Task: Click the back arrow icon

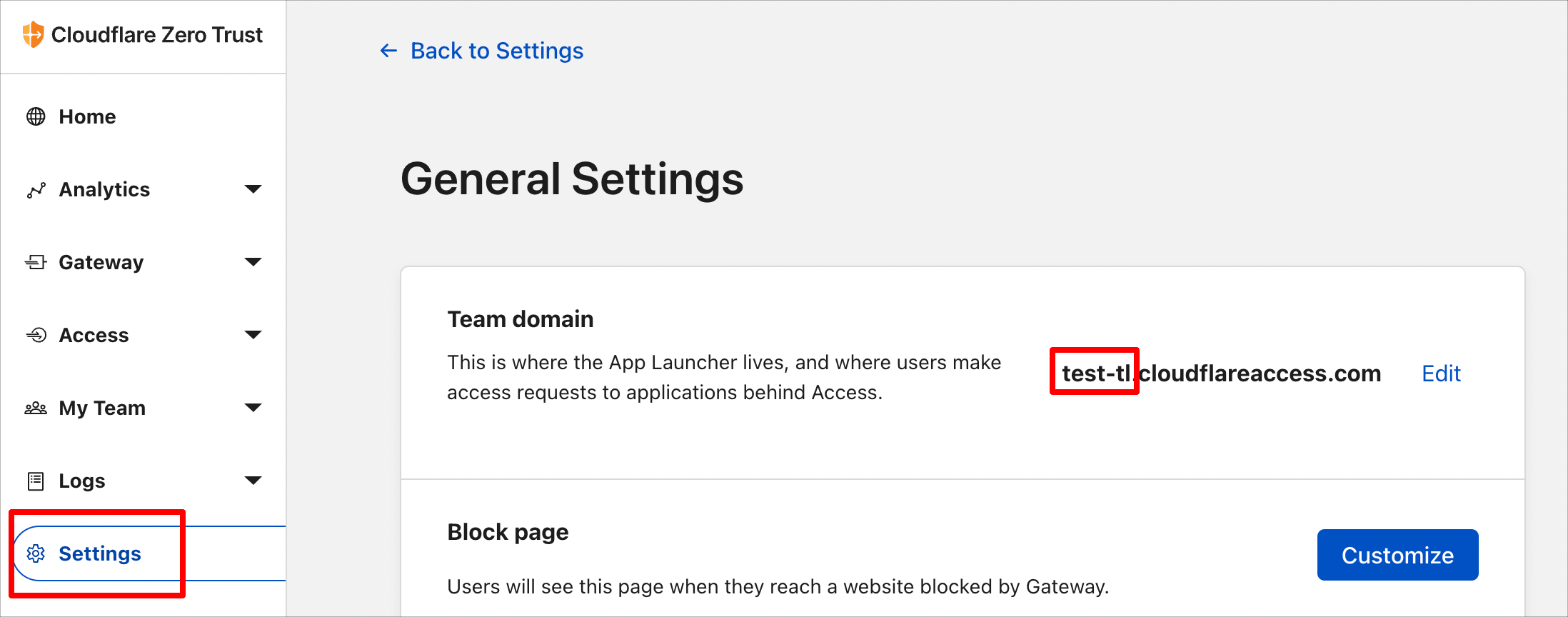Action: point(388,51)
